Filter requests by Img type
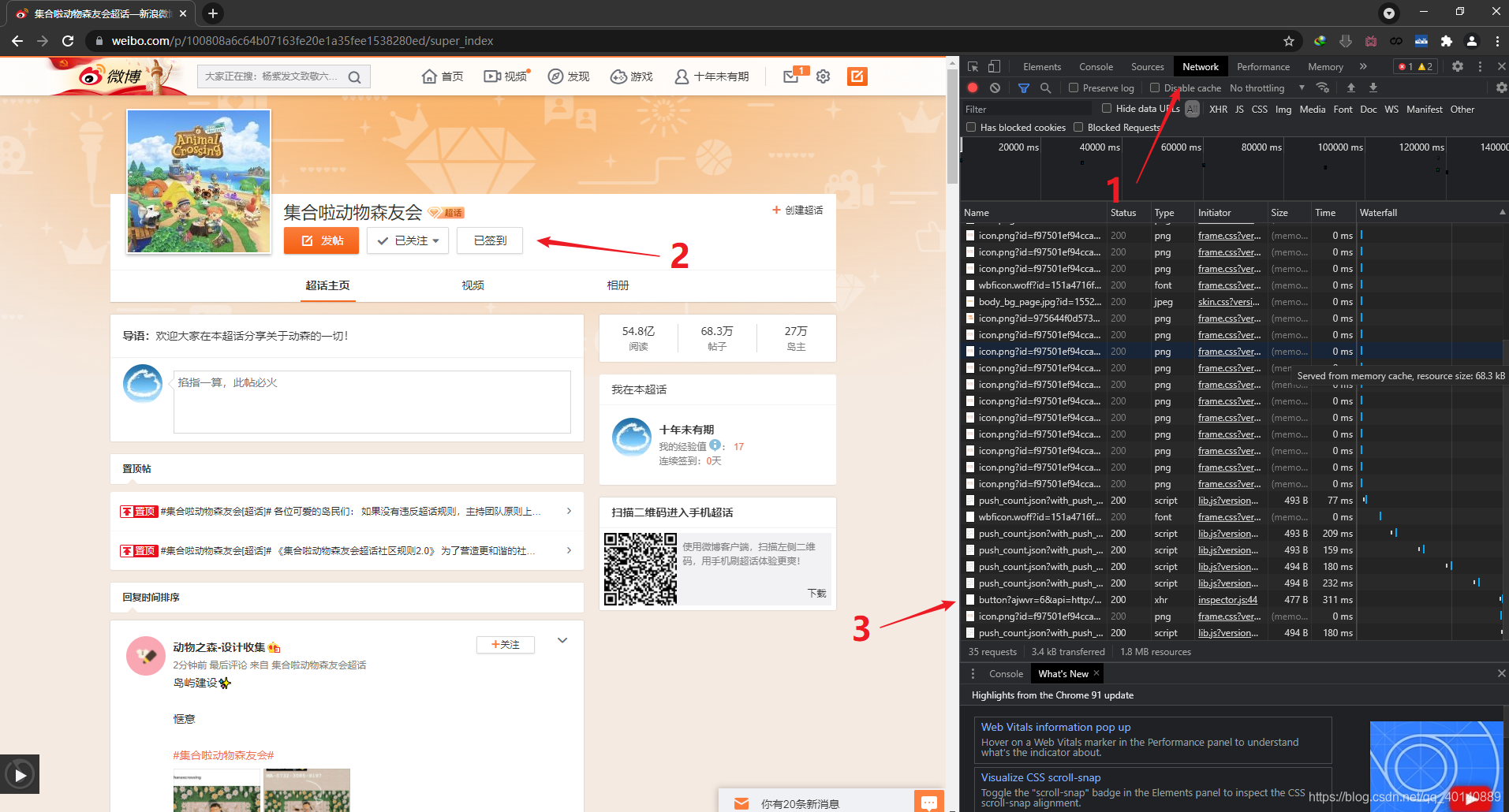This screenshot has width=1509, height=812. pos(1283,110)
